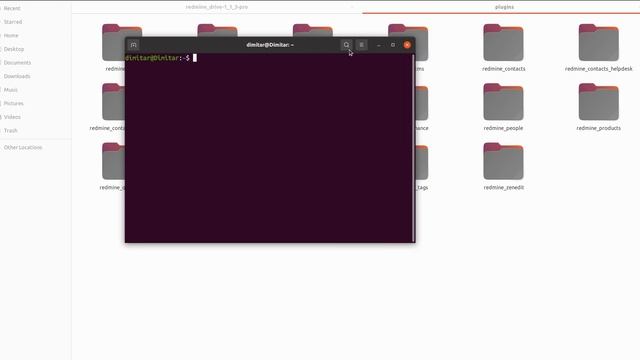Open the redmine_contacts_helpdesk folder icon
The width and height of the screenshot is (640, 360).
pos(598,42)
